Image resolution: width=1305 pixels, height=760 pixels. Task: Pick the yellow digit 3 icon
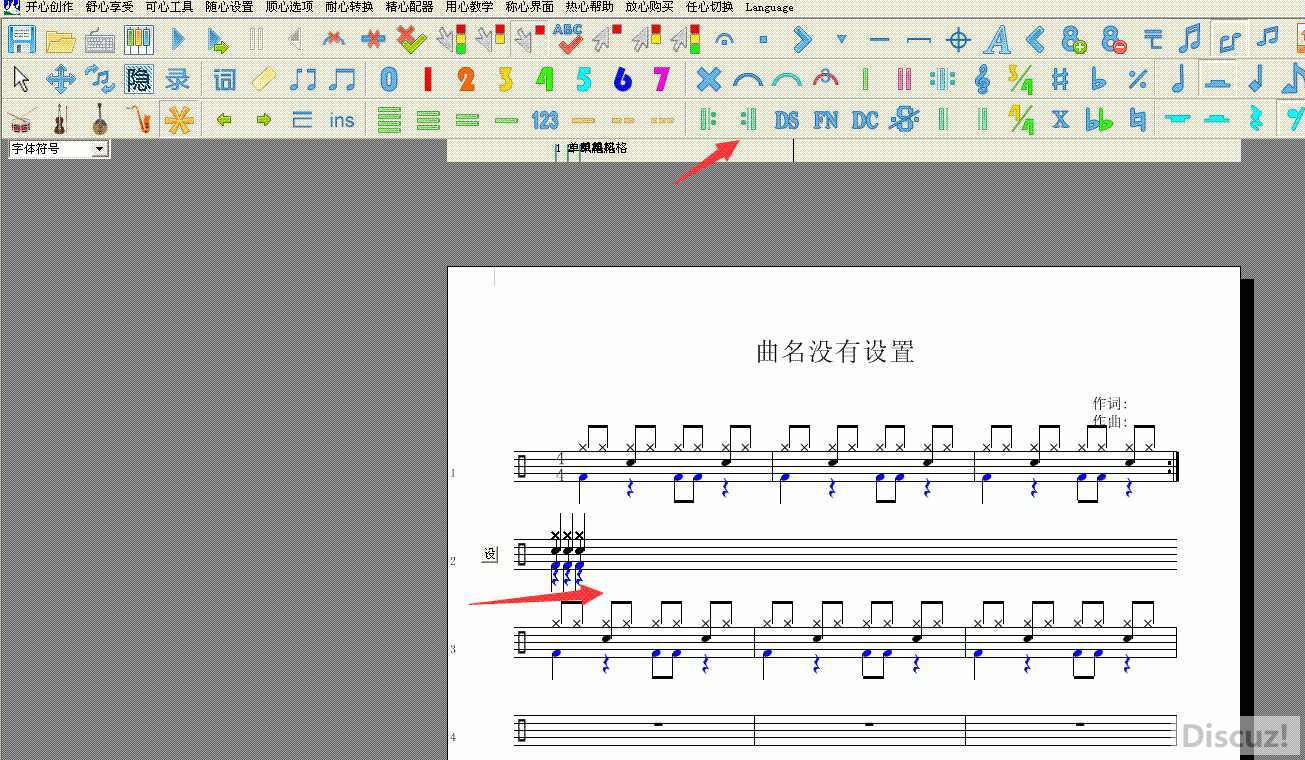click(506, 79)
